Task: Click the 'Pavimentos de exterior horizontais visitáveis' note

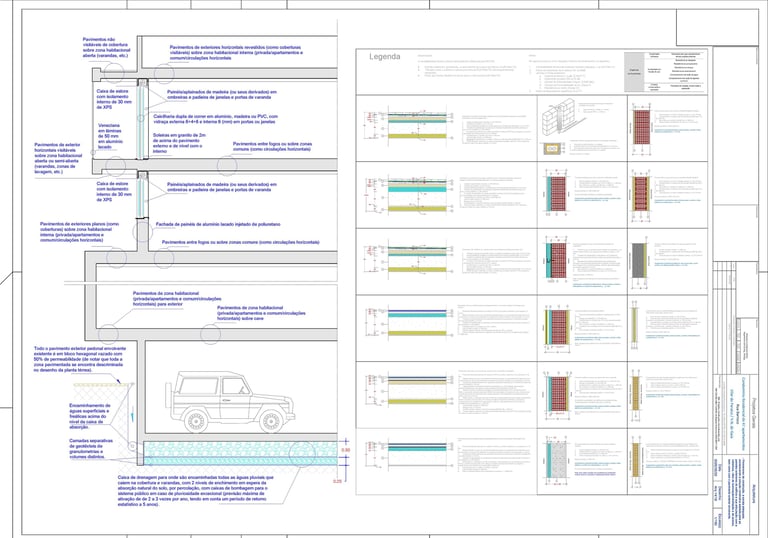Action: [x=58, y=158]
